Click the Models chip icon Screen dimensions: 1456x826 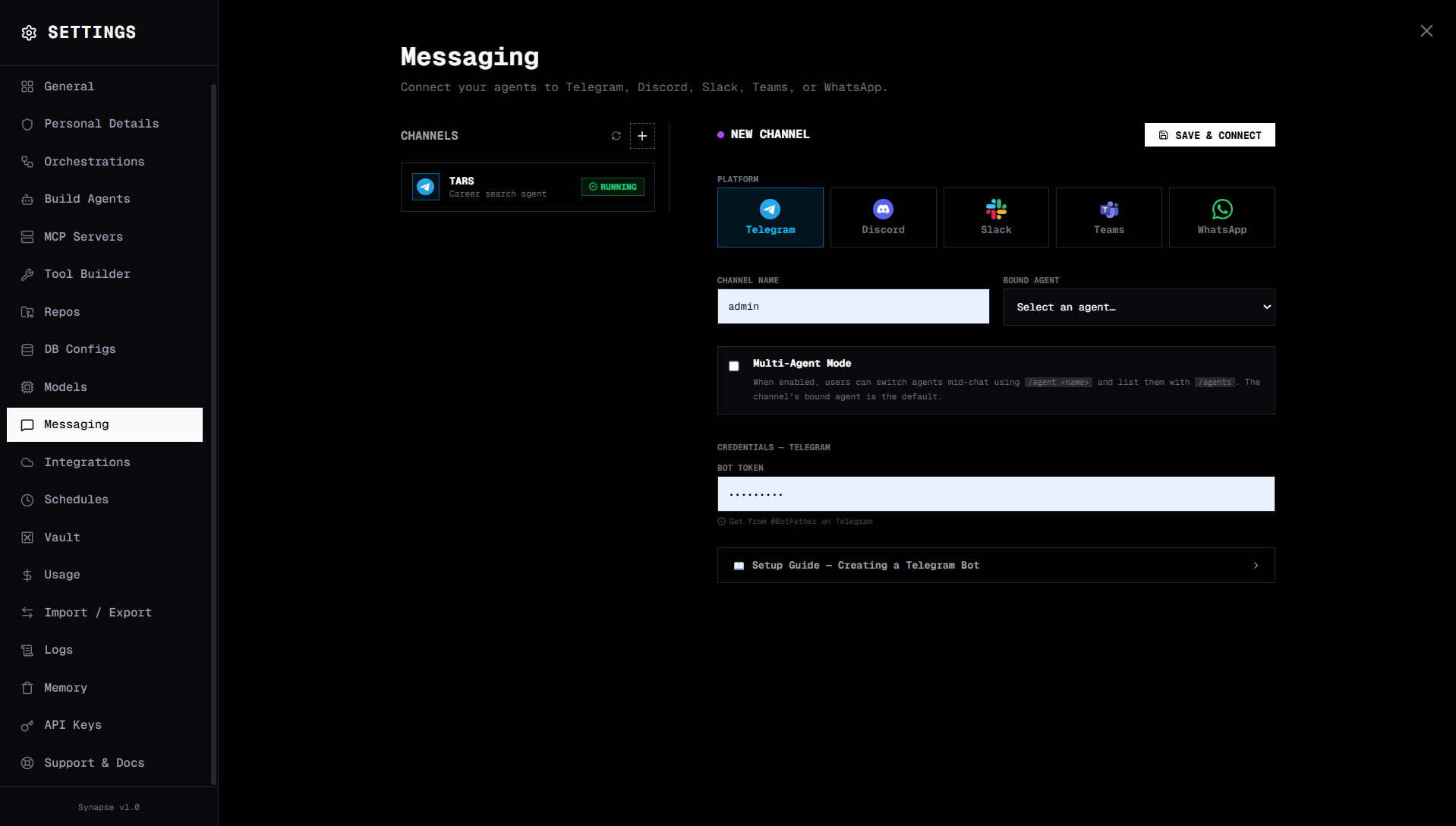tap(27, 387)
